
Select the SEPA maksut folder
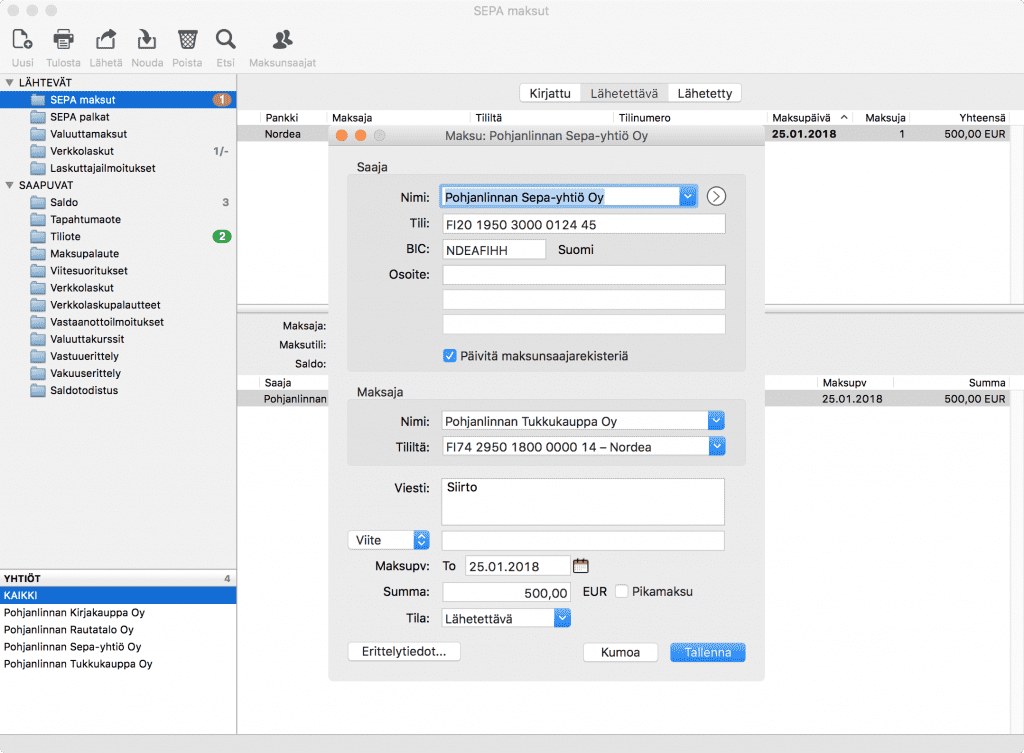(118, 100)
